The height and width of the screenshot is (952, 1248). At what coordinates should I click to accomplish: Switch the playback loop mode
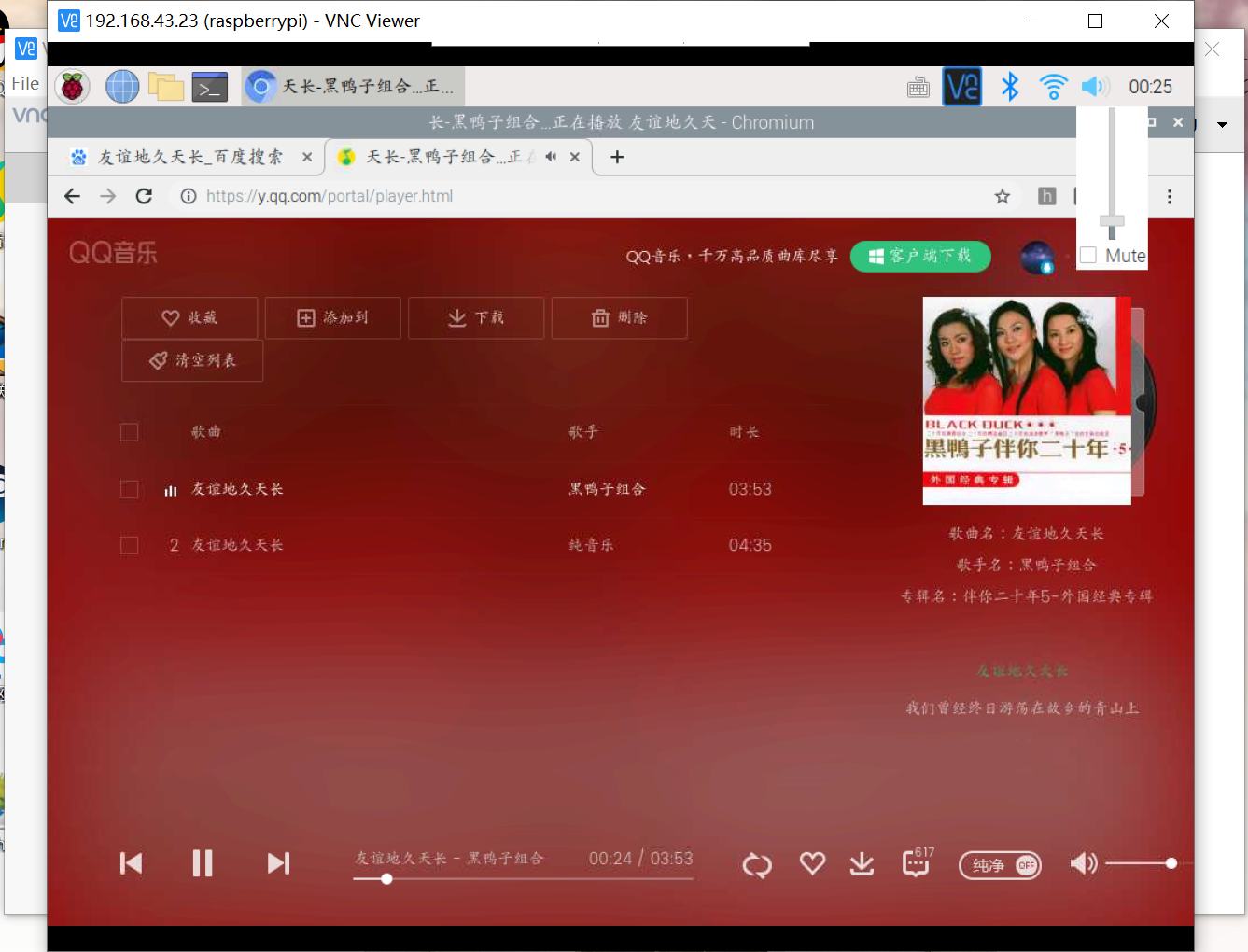tap(756, 863)
